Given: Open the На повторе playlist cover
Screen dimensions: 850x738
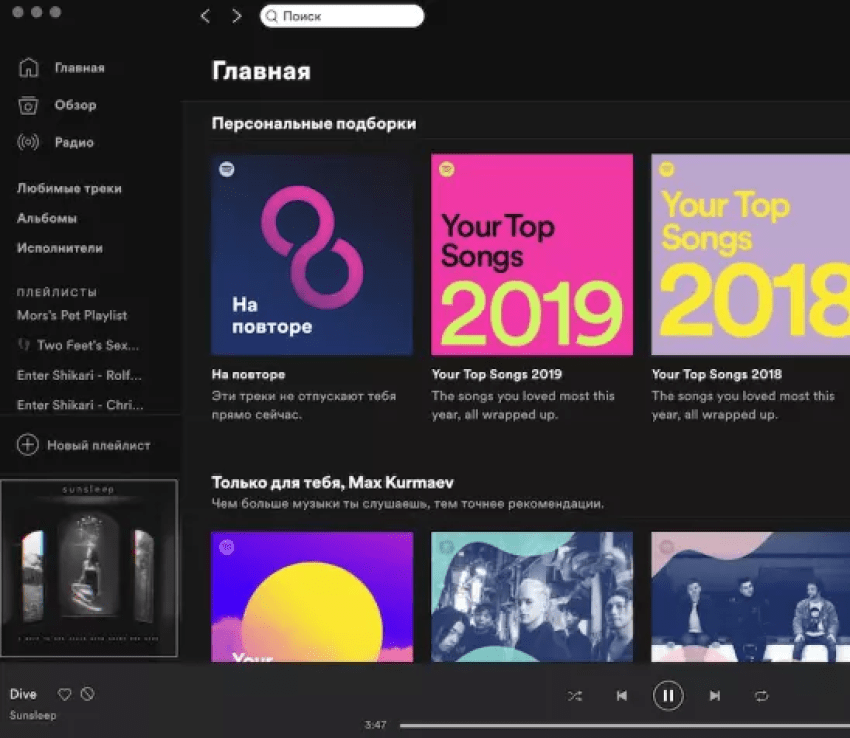Looking at the screenshot, I should [312, 255].
